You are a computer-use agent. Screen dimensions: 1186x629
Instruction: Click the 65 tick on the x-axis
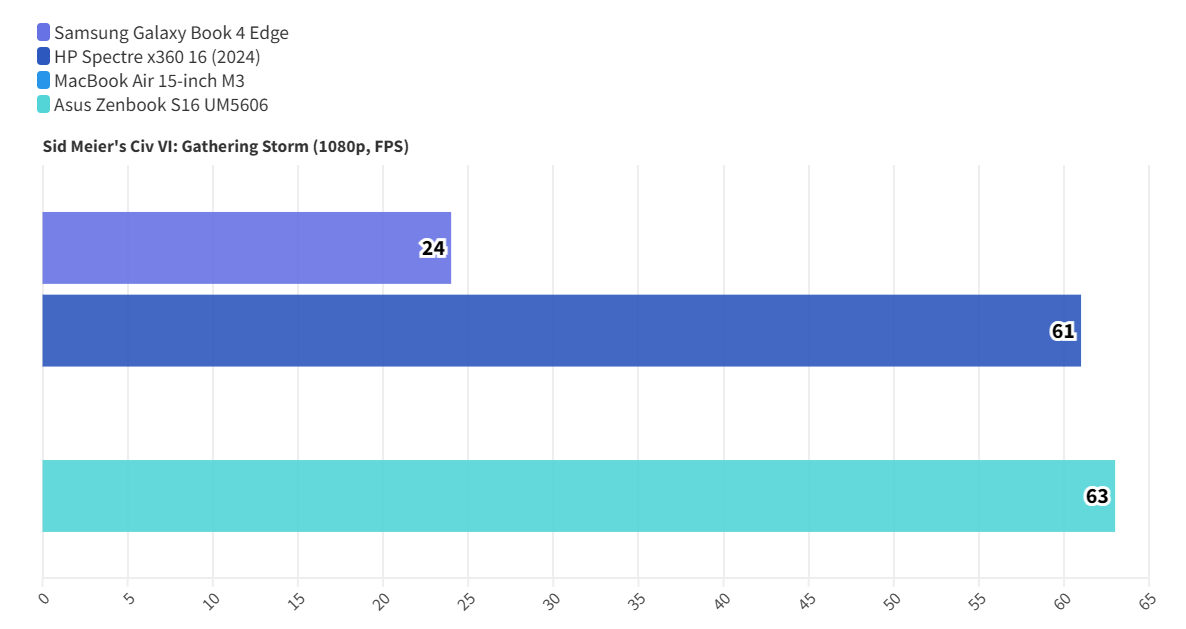tap(1147, 601)
